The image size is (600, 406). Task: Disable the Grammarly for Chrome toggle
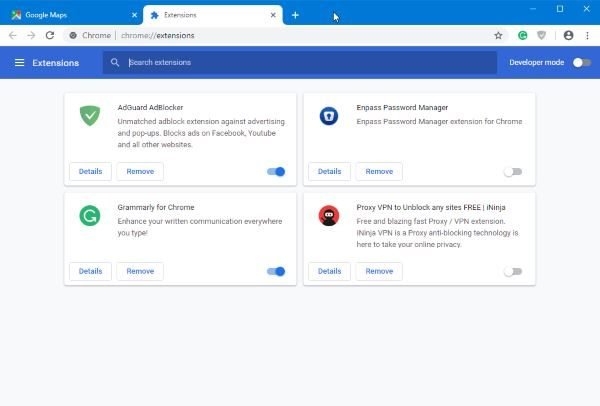pos(276,272)
